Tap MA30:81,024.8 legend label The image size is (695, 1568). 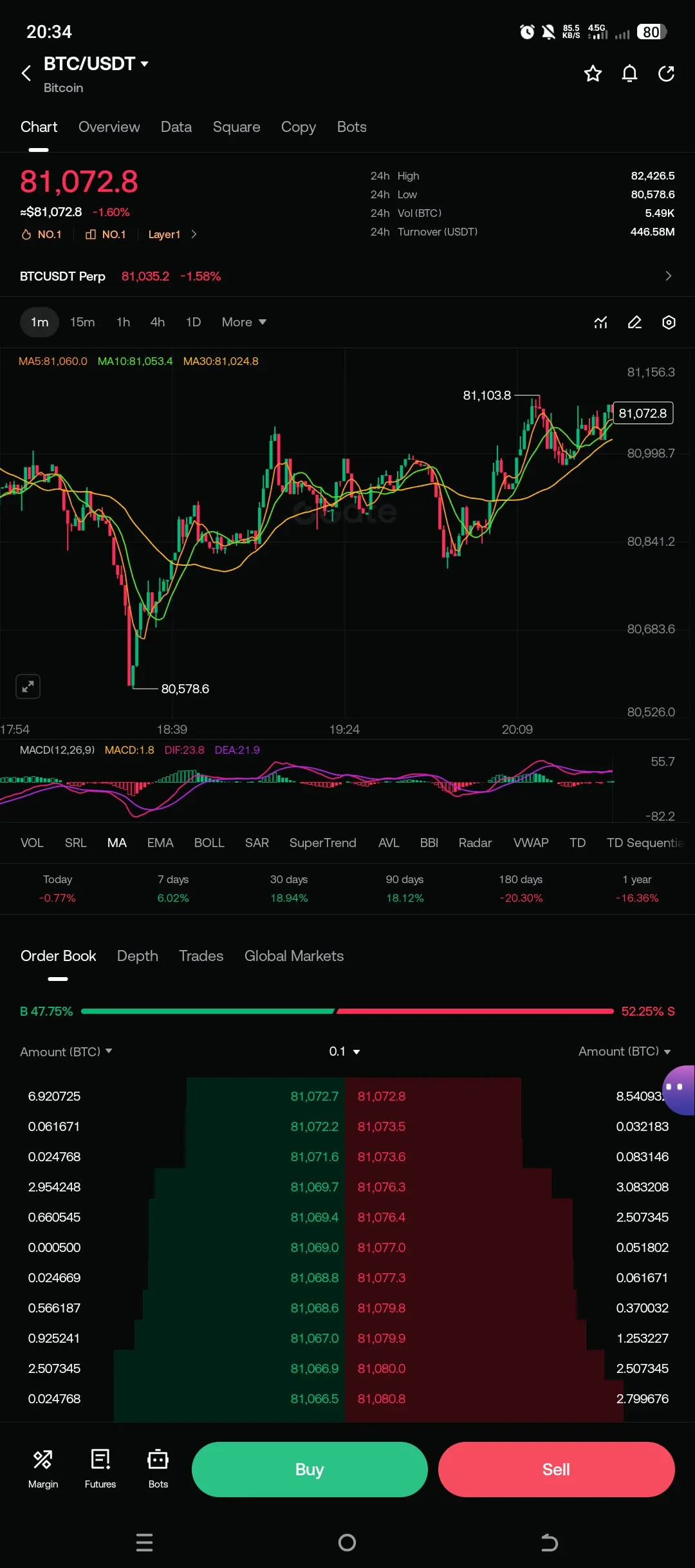[221, 361]
